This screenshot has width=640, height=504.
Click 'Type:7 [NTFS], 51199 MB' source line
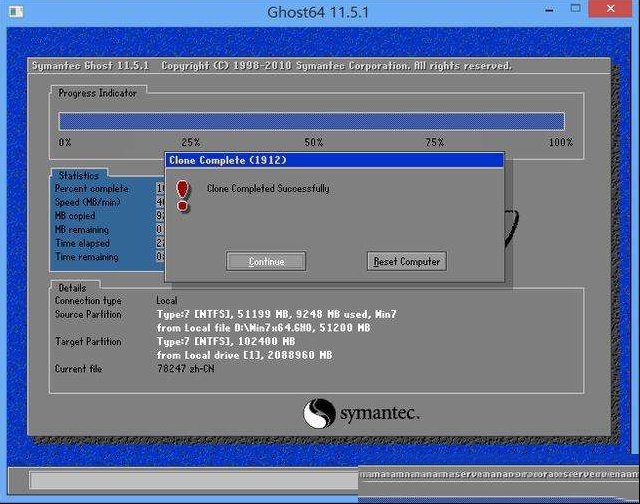click(276, 314)
